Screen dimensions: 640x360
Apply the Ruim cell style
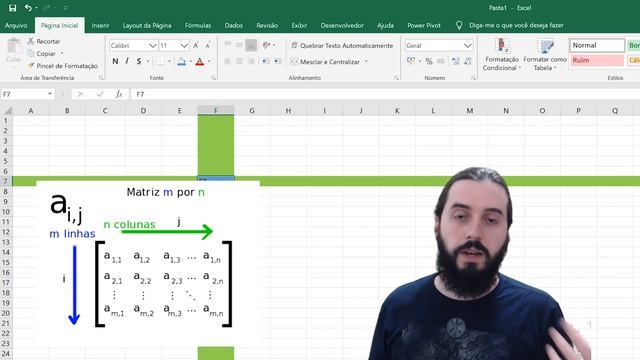coord(597,60)
